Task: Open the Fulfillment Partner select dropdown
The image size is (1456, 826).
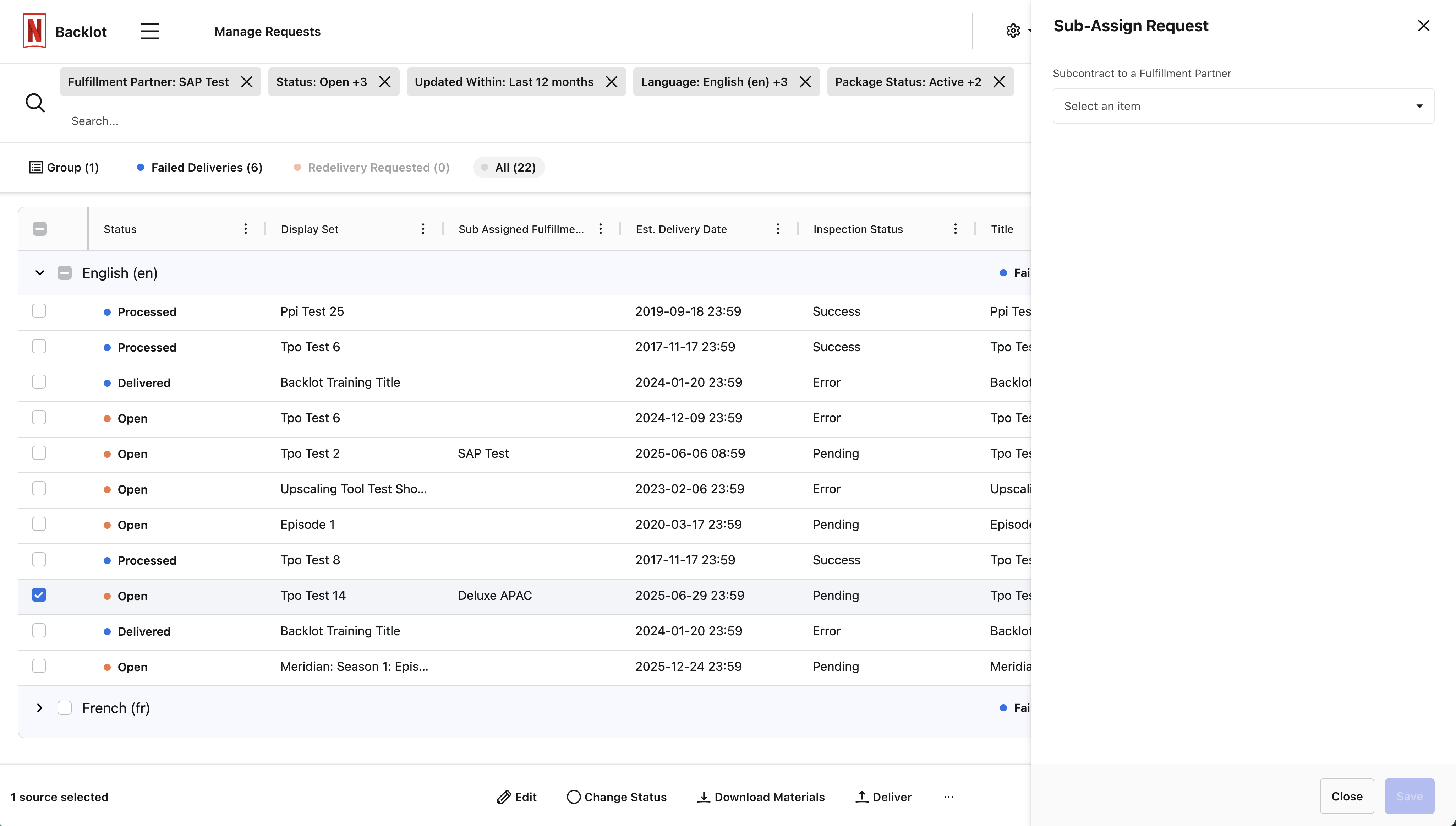Action: pyautogui.click(x=1243, y=106)
